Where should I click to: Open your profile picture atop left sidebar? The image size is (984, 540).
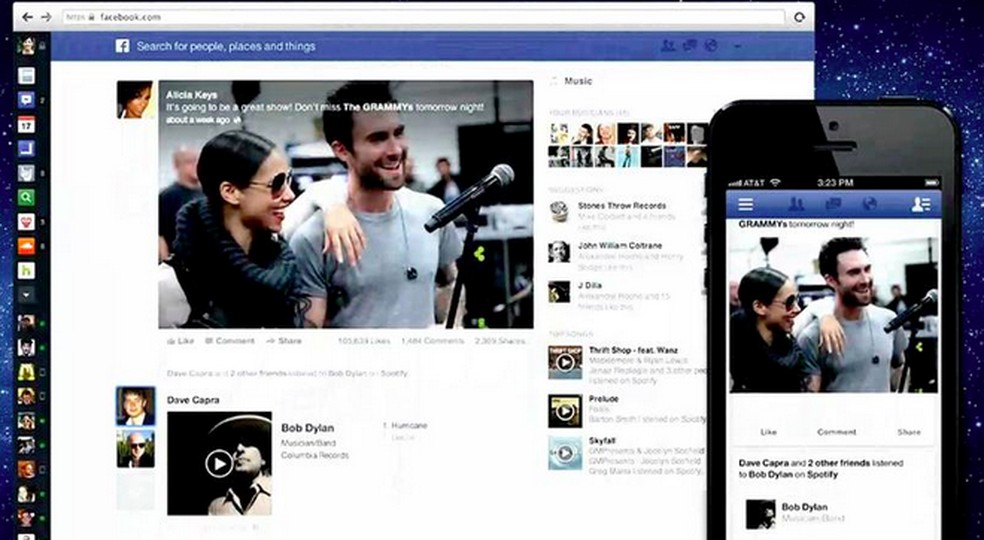(26, 45)
